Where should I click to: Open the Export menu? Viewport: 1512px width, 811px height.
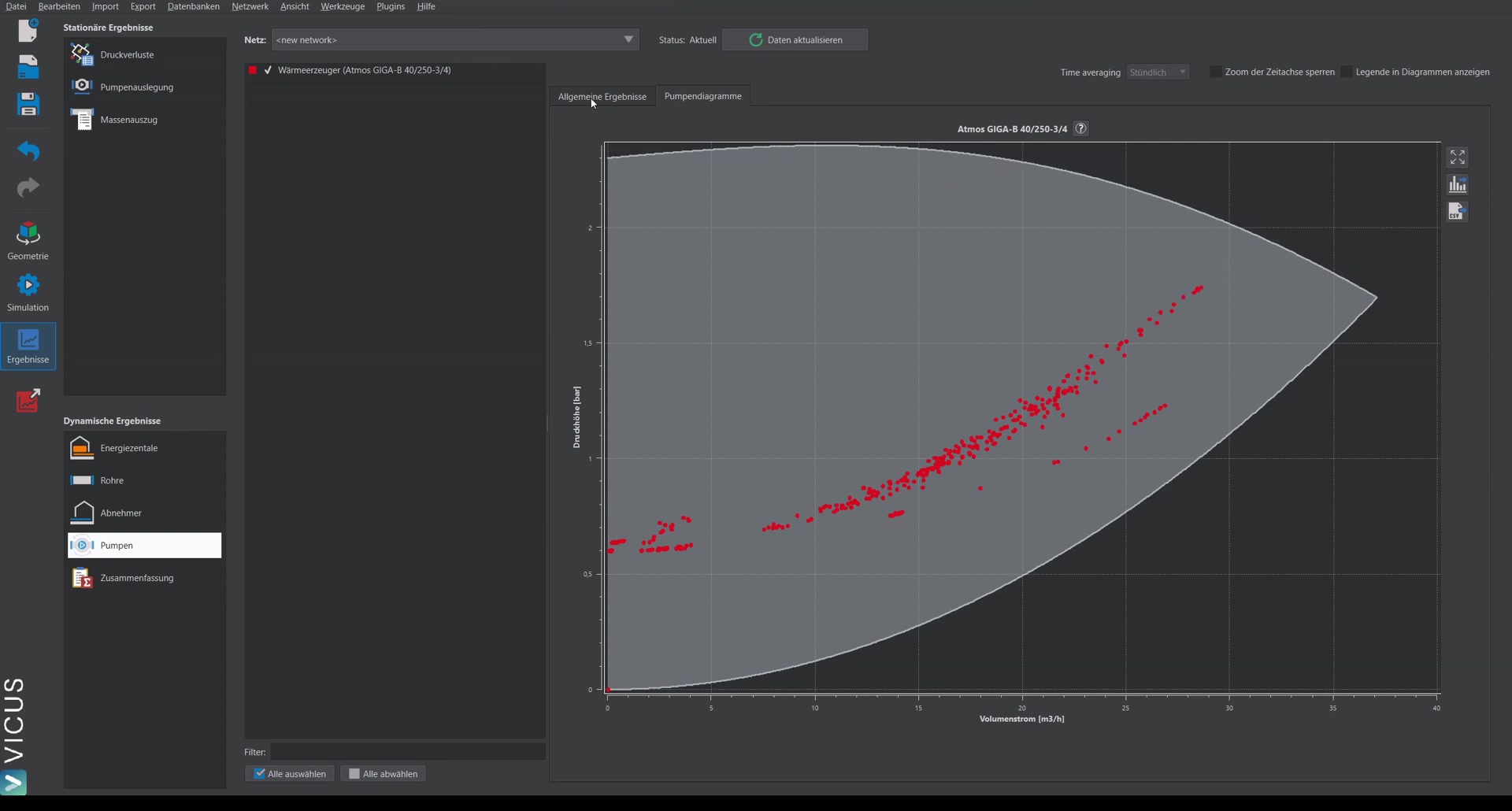tap(143, 6)
